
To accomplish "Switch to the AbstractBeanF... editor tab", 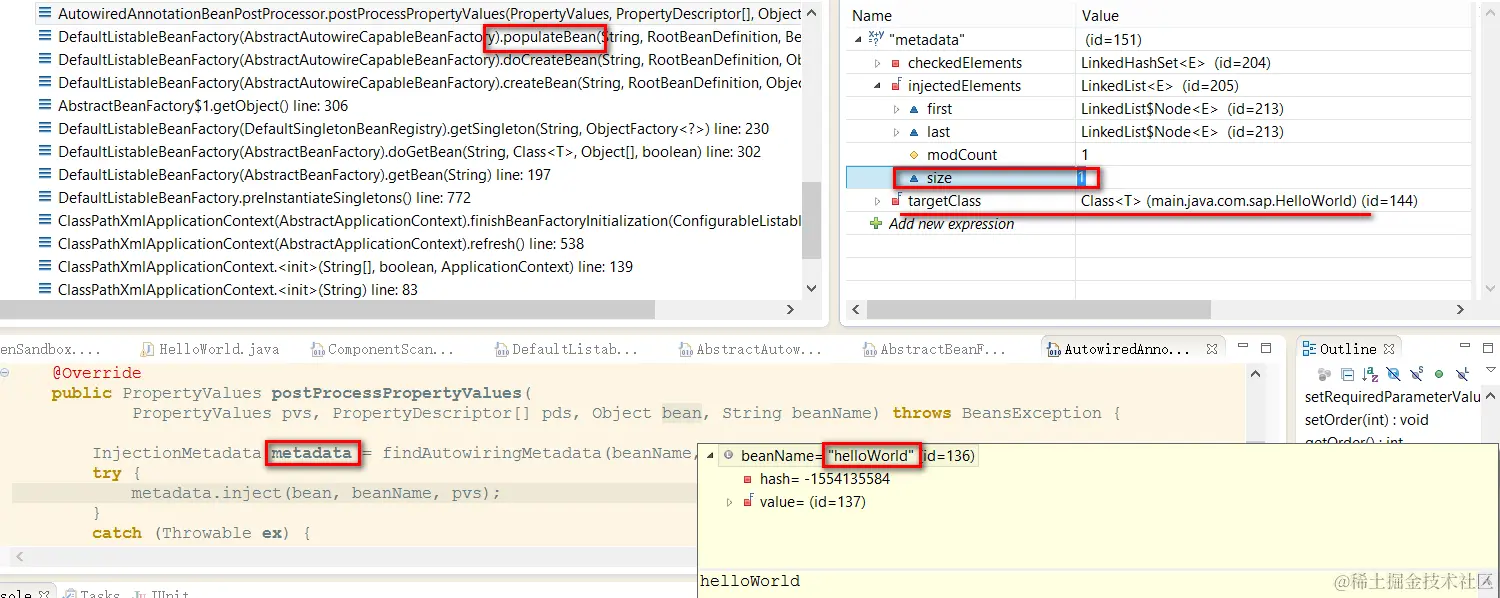I will coord(935,349).
